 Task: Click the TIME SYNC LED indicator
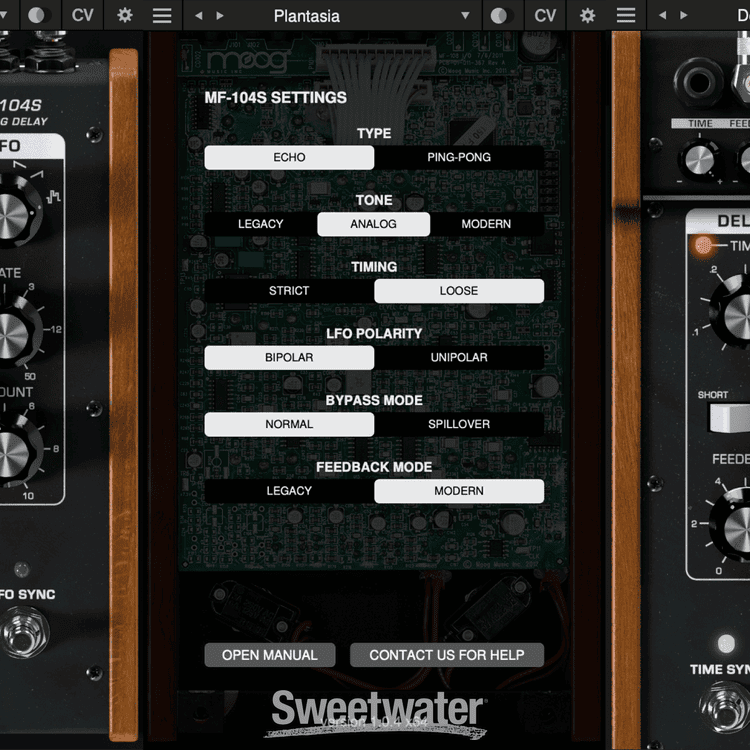(x=726, y=643)
